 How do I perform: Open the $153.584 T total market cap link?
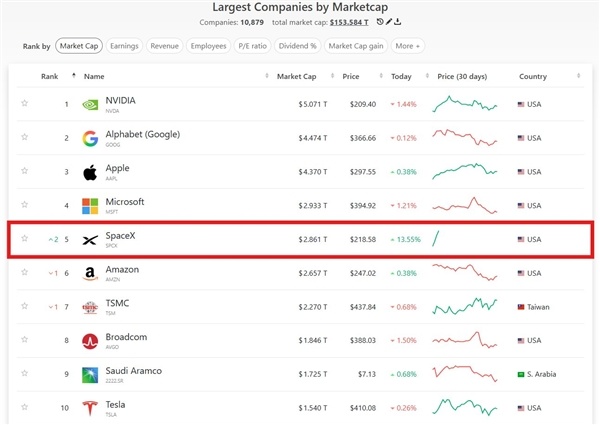pos(349,22)
